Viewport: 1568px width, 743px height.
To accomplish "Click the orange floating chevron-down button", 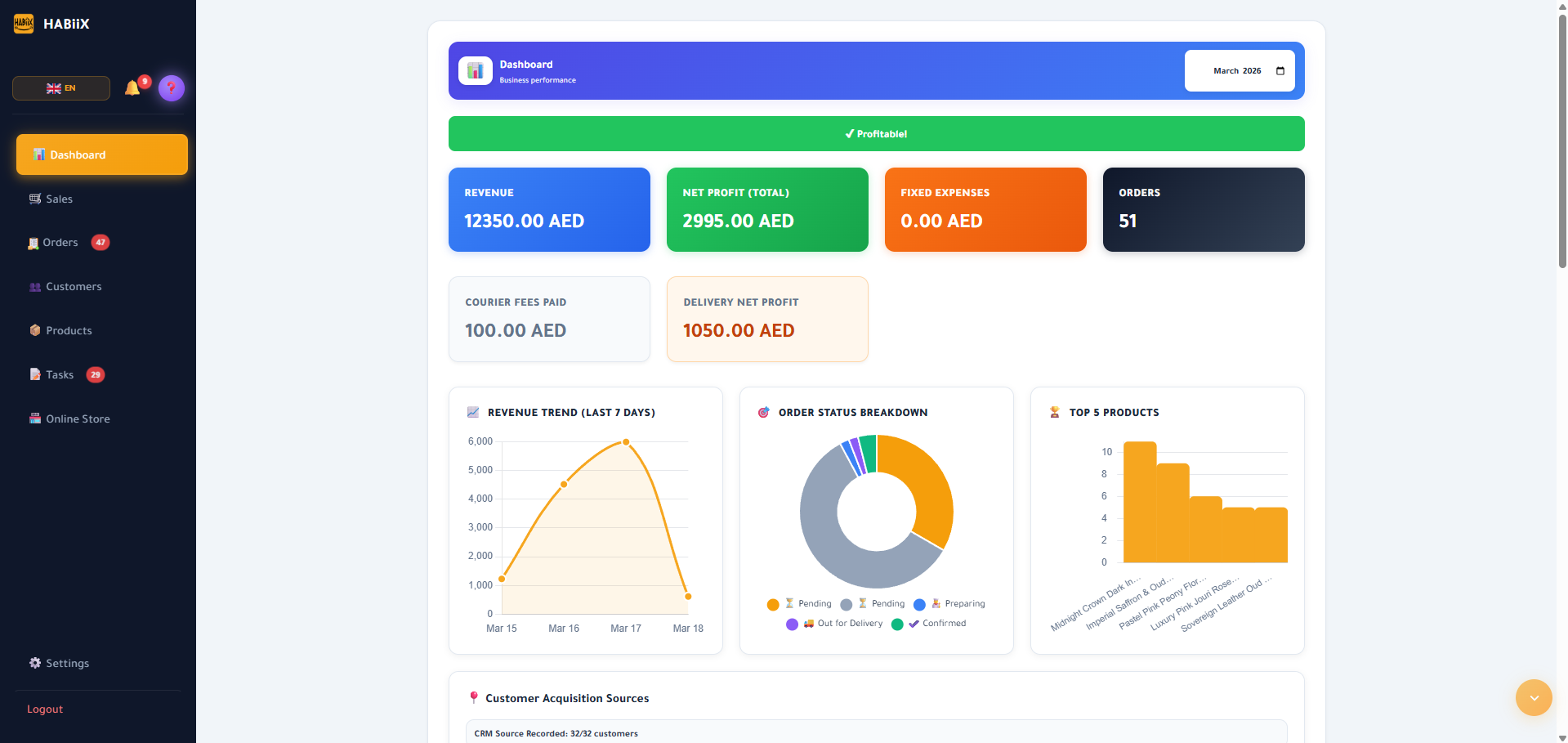I will pos(1534,697).
